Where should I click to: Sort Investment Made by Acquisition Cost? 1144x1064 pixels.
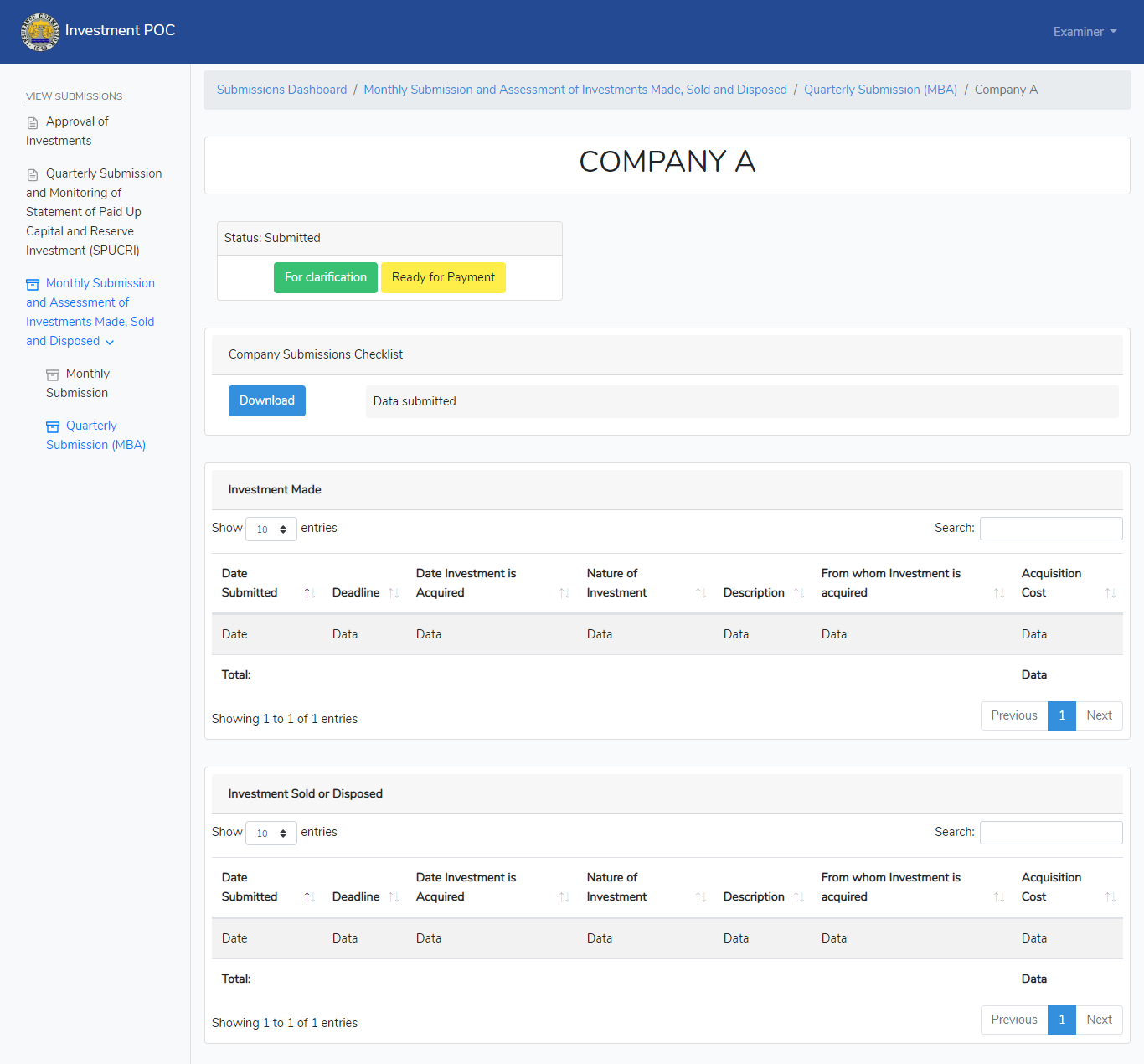(x=1067, y=583)
